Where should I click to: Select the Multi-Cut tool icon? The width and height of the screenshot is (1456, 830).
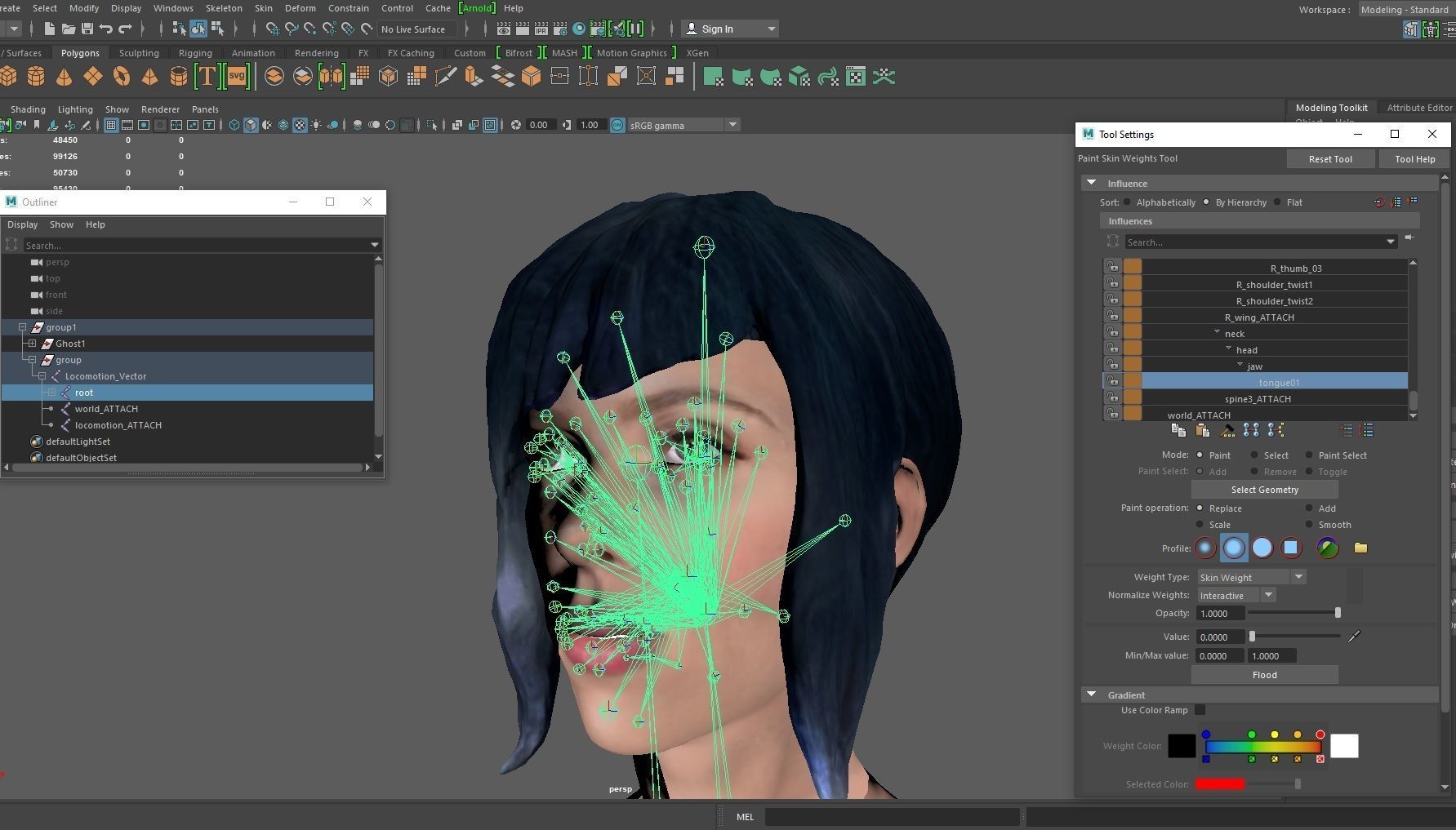[447, 76]
